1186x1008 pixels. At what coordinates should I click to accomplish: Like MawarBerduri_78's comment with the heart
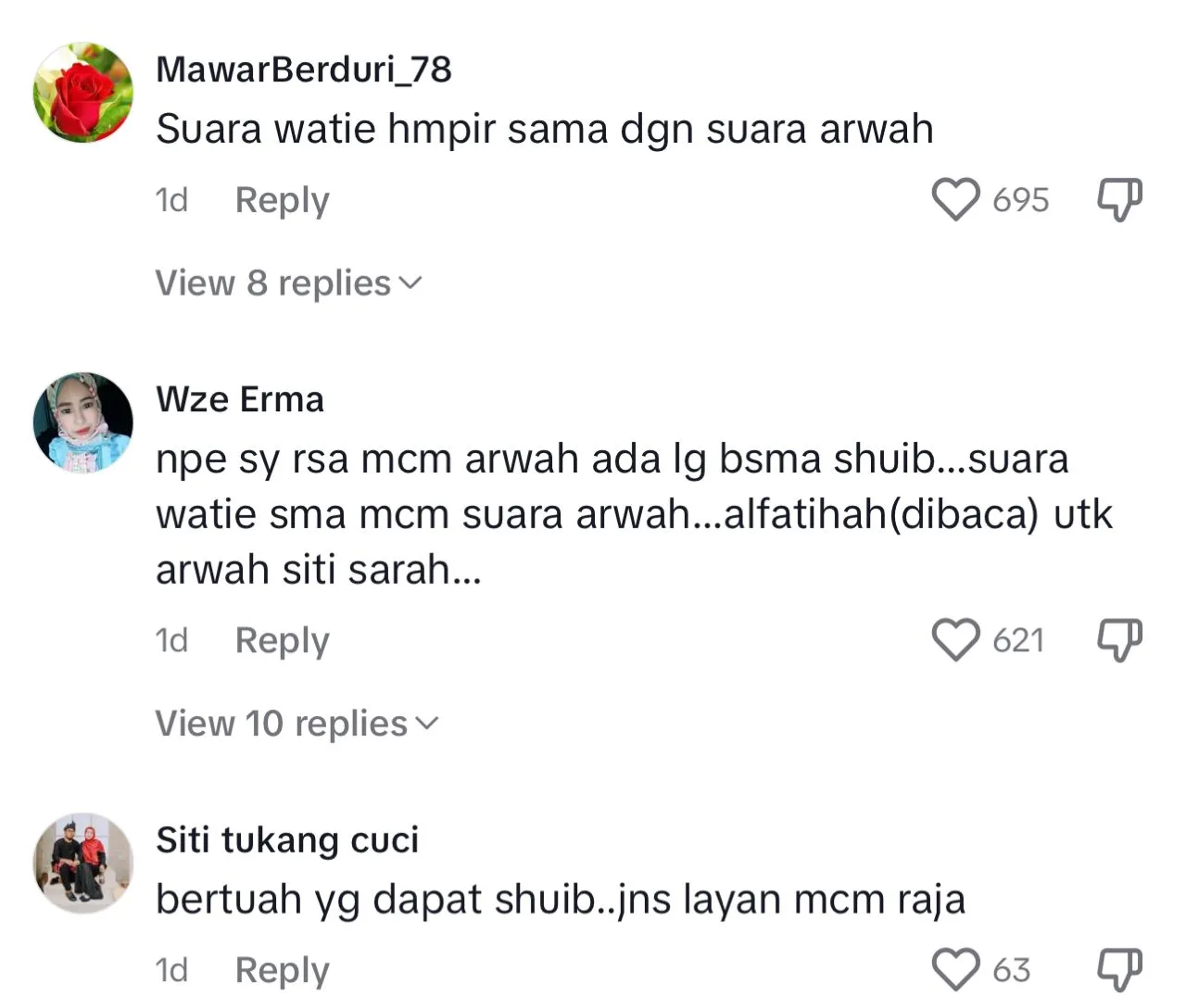955,199
